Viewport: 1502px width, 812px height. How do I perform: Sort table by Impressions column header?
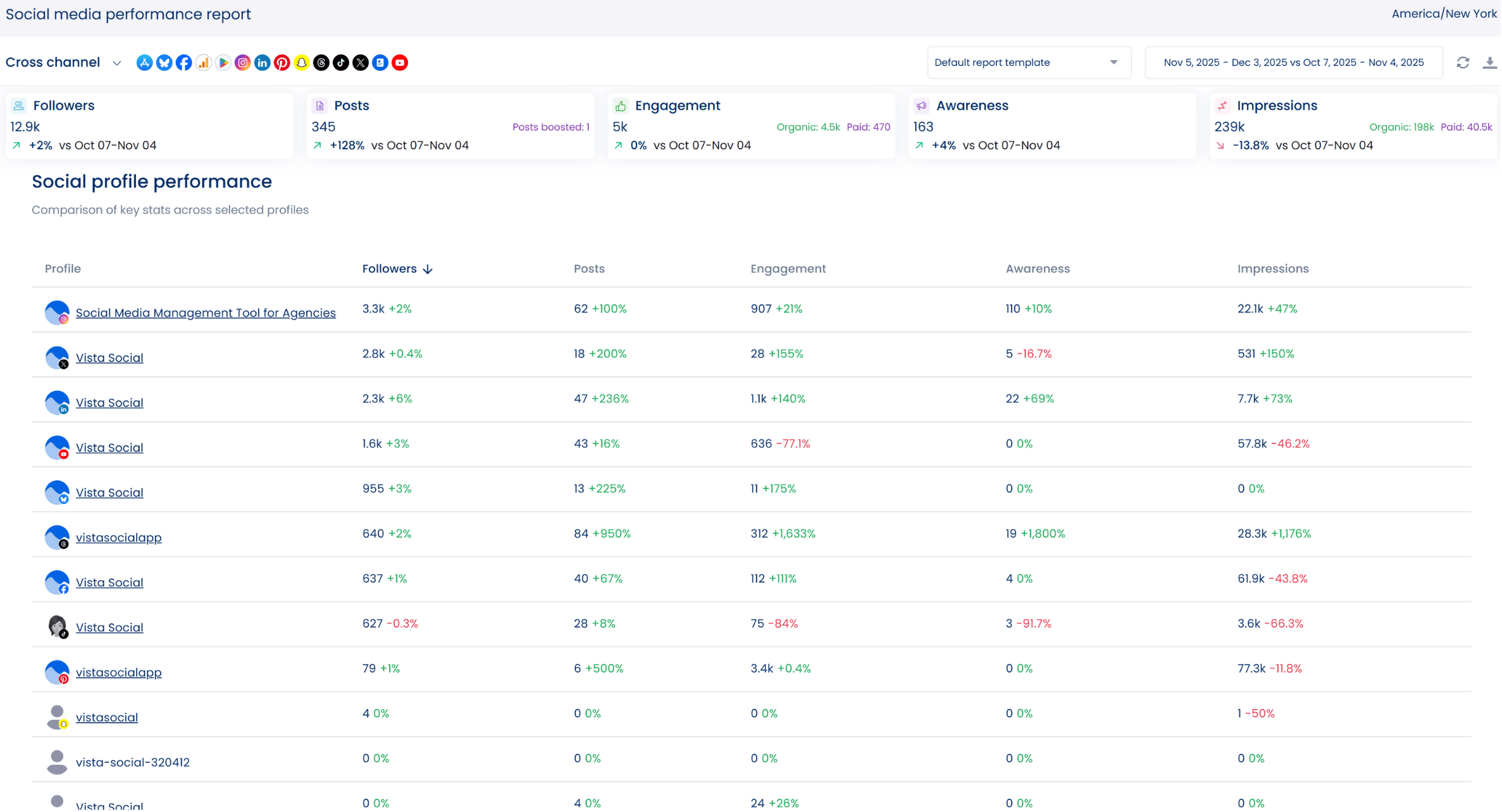click(1273, 269)
